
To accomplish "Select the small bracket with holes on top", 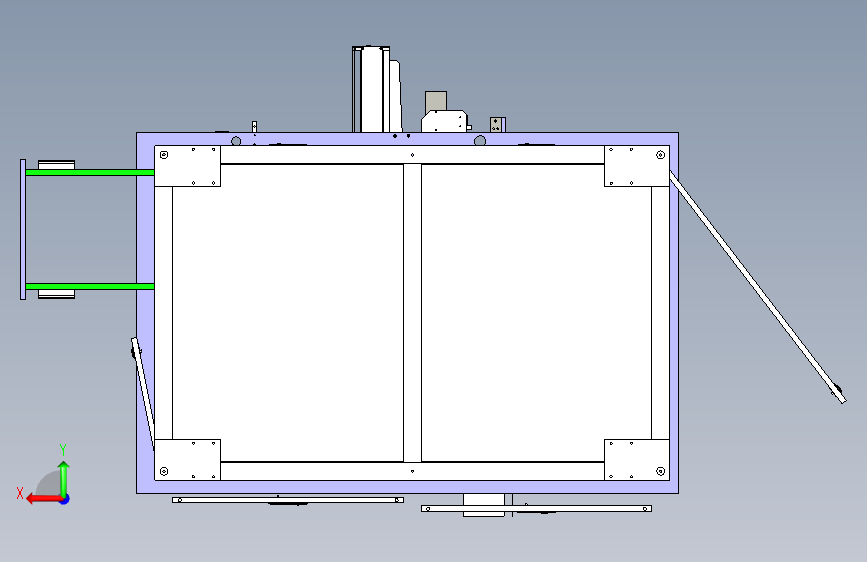I will tap(497, 124).
